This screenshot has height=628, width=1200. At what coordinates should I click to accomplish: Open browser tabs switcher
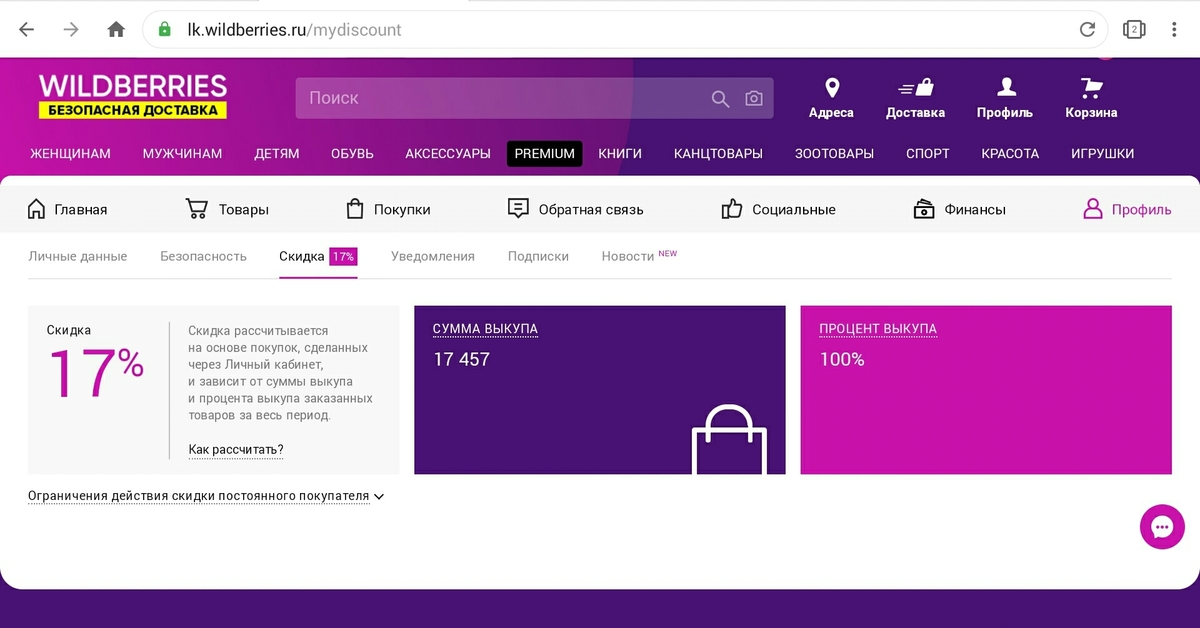(x=1133, y=30)
